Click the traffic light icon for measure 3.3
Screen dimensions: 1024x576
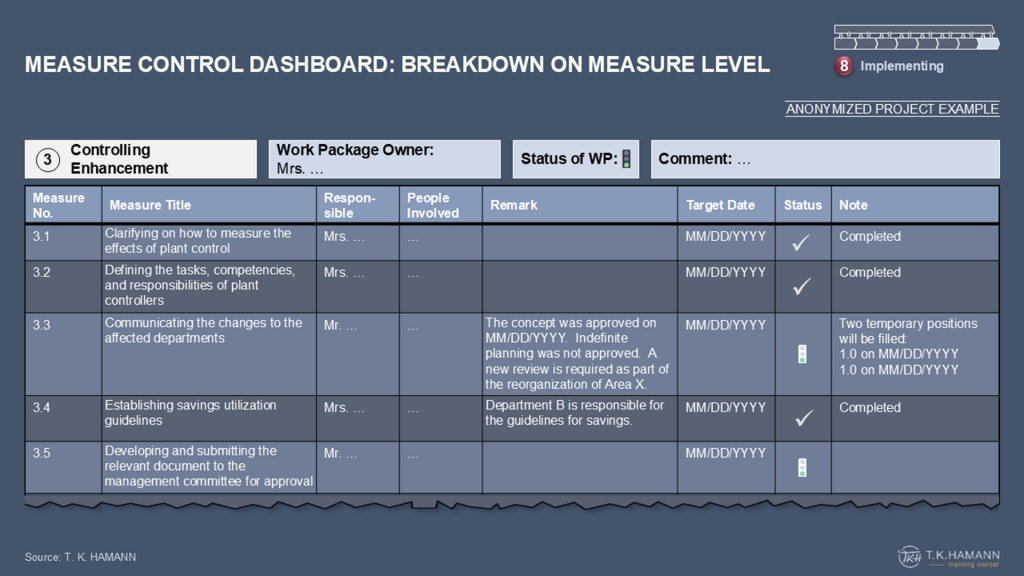[802, 353]
